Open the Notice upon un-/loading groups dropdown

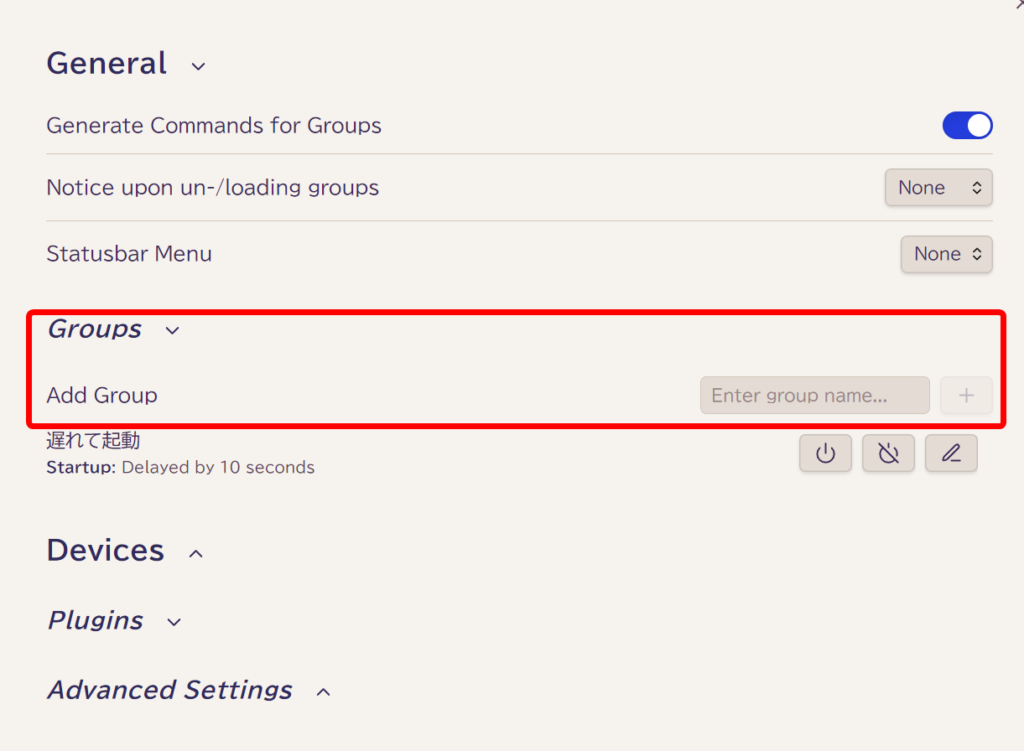click(x=938, y=187)
